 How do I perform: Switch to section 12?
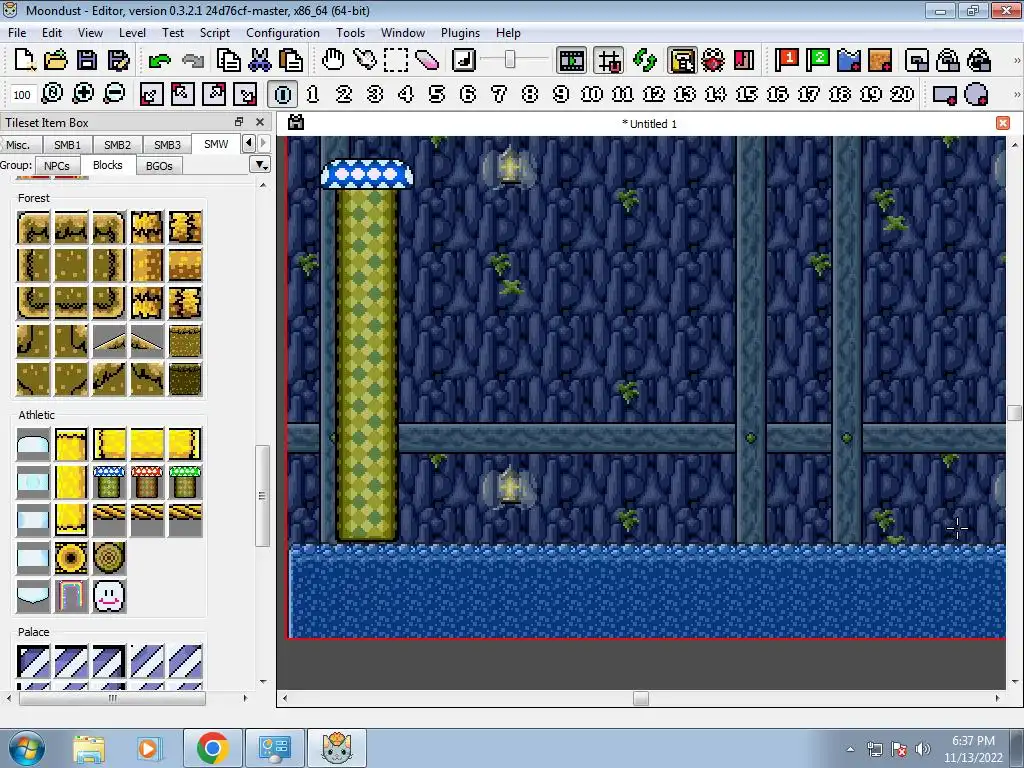[654, 94]
